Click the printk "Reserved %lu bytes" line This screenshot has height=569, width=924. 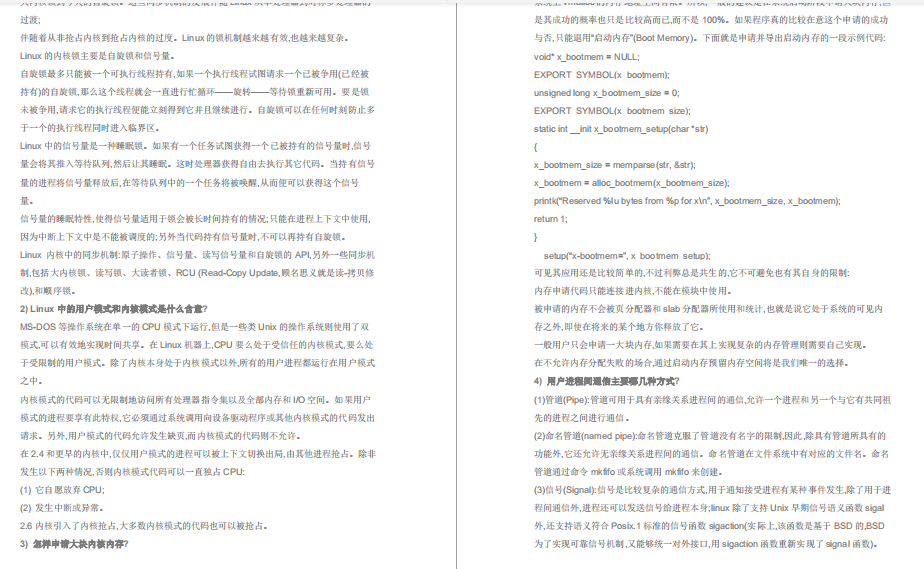click(687, 201)
